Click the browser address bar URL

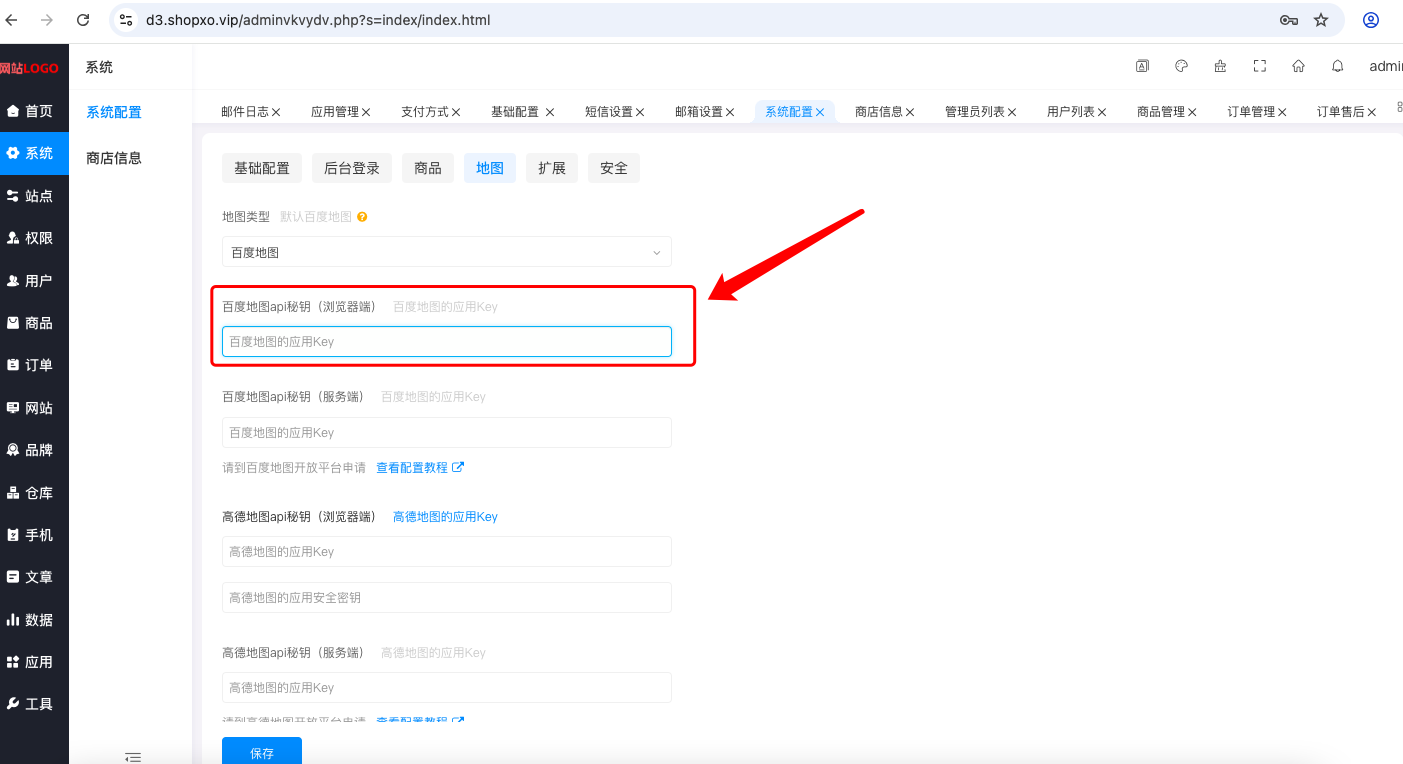(318, 20)
